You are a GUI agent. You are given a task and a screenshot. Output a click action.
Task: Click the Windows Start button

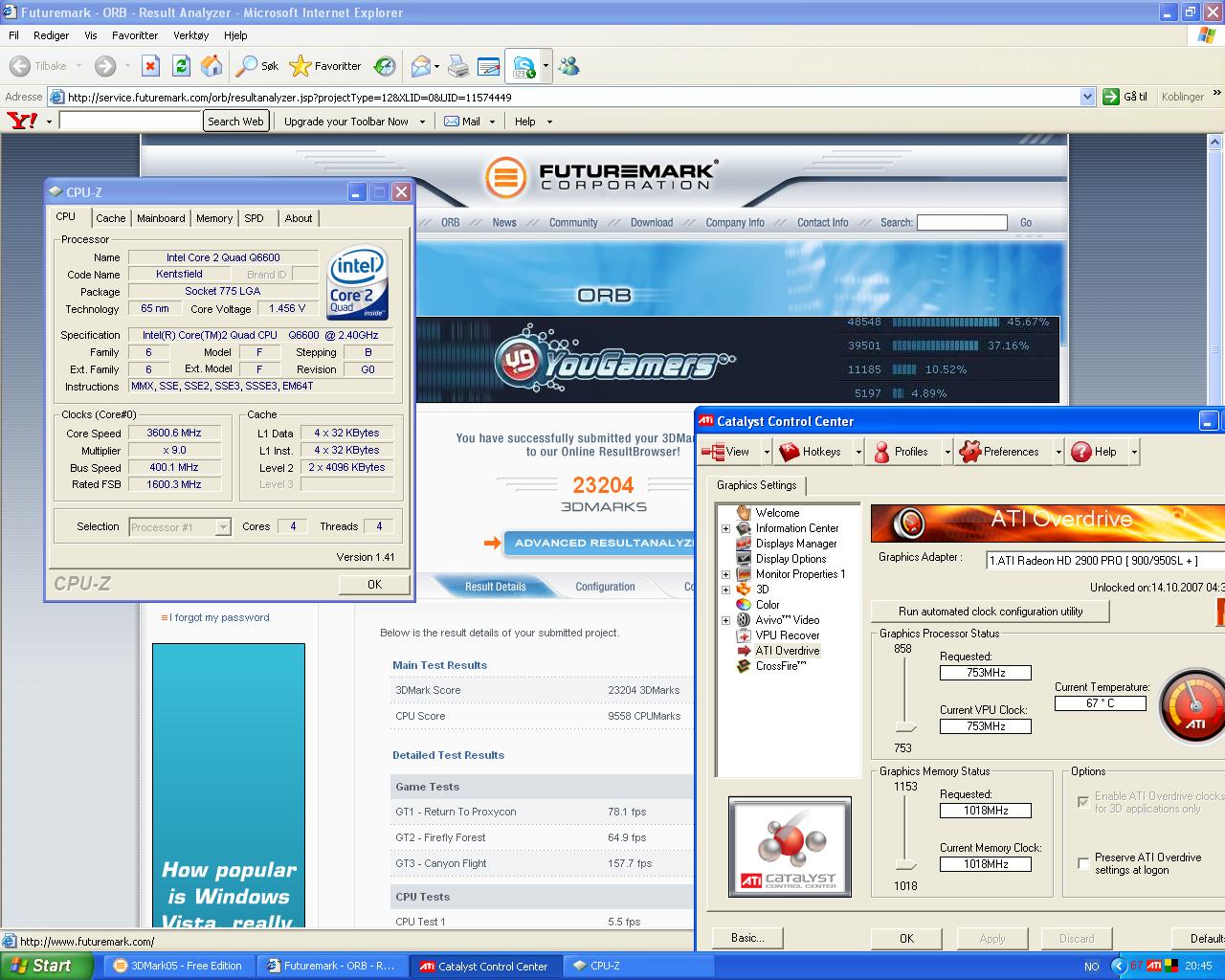click(x=46, y=966)
